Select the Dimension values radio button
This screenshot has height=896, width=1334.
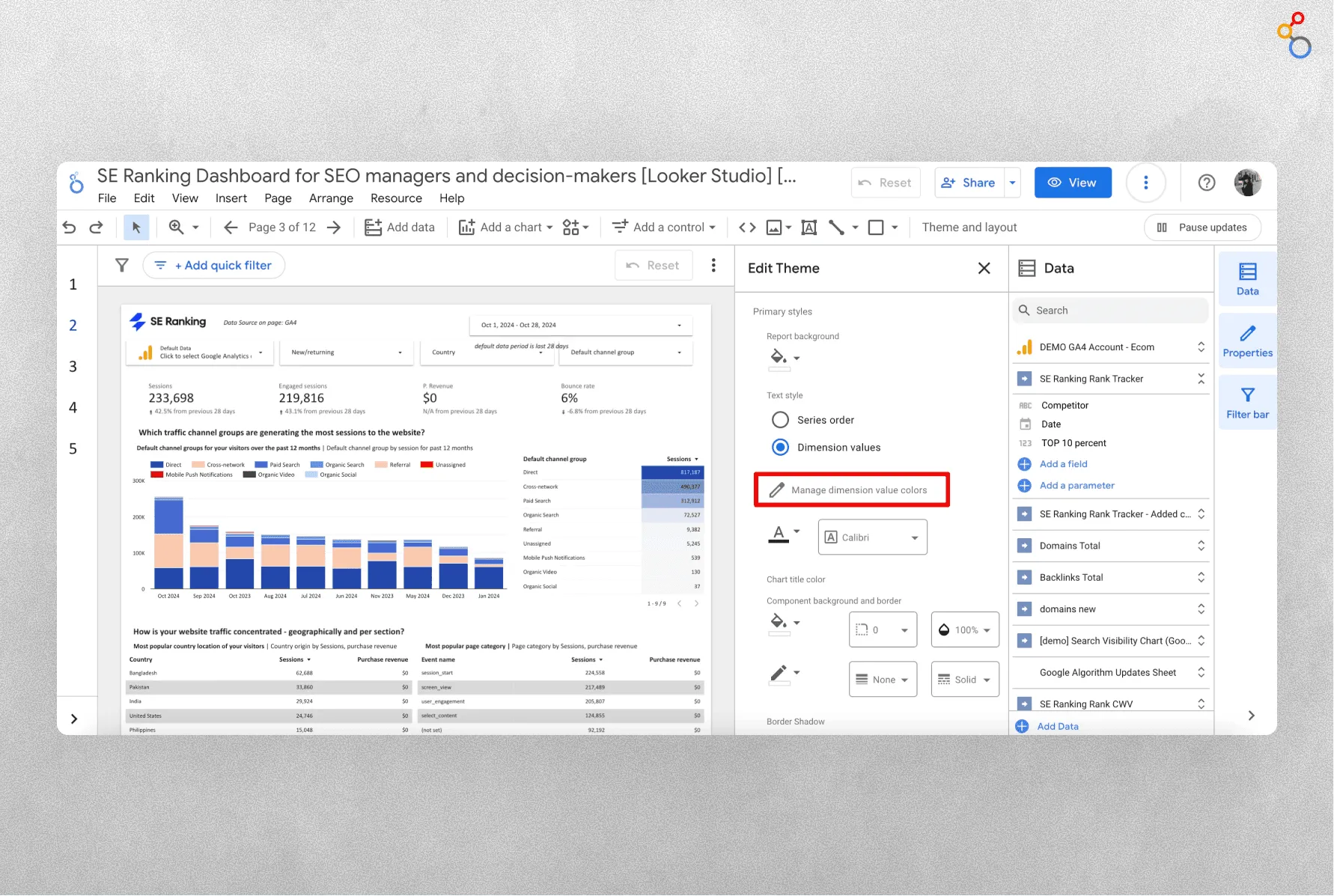click(780, 448)
